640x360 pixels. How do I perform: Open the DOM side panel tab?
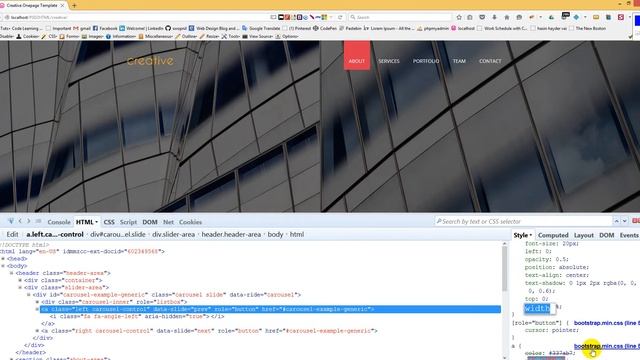[607, 235]
